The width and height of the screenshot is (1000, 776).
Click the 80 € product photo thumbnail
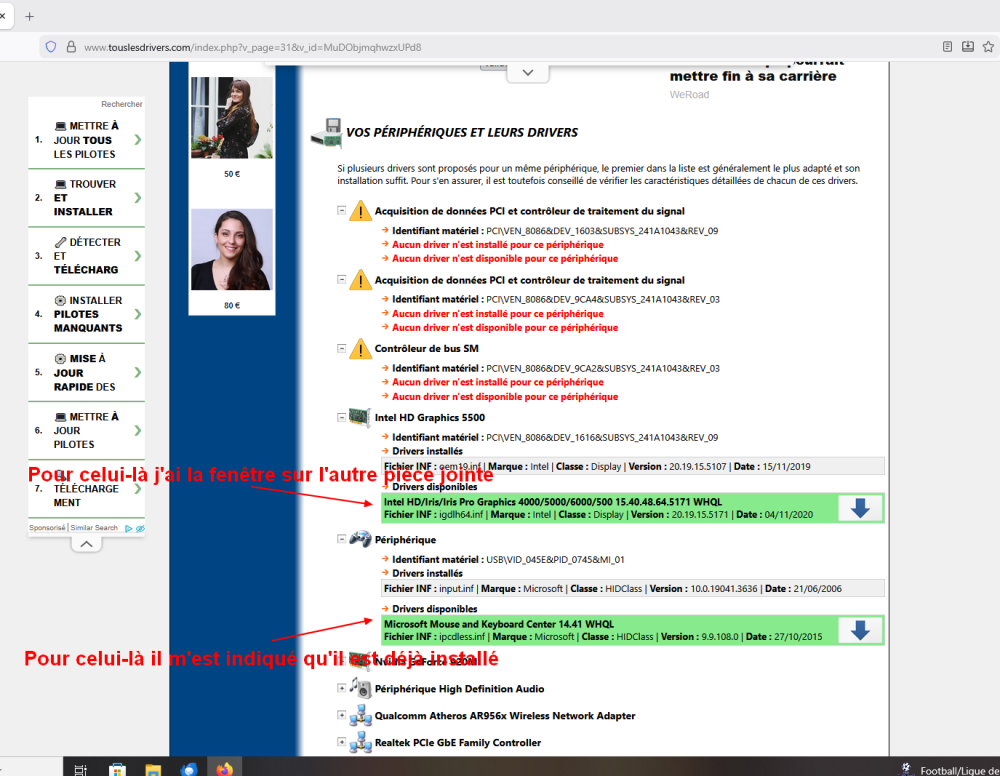pyautogui.click(x=232, y=250)
